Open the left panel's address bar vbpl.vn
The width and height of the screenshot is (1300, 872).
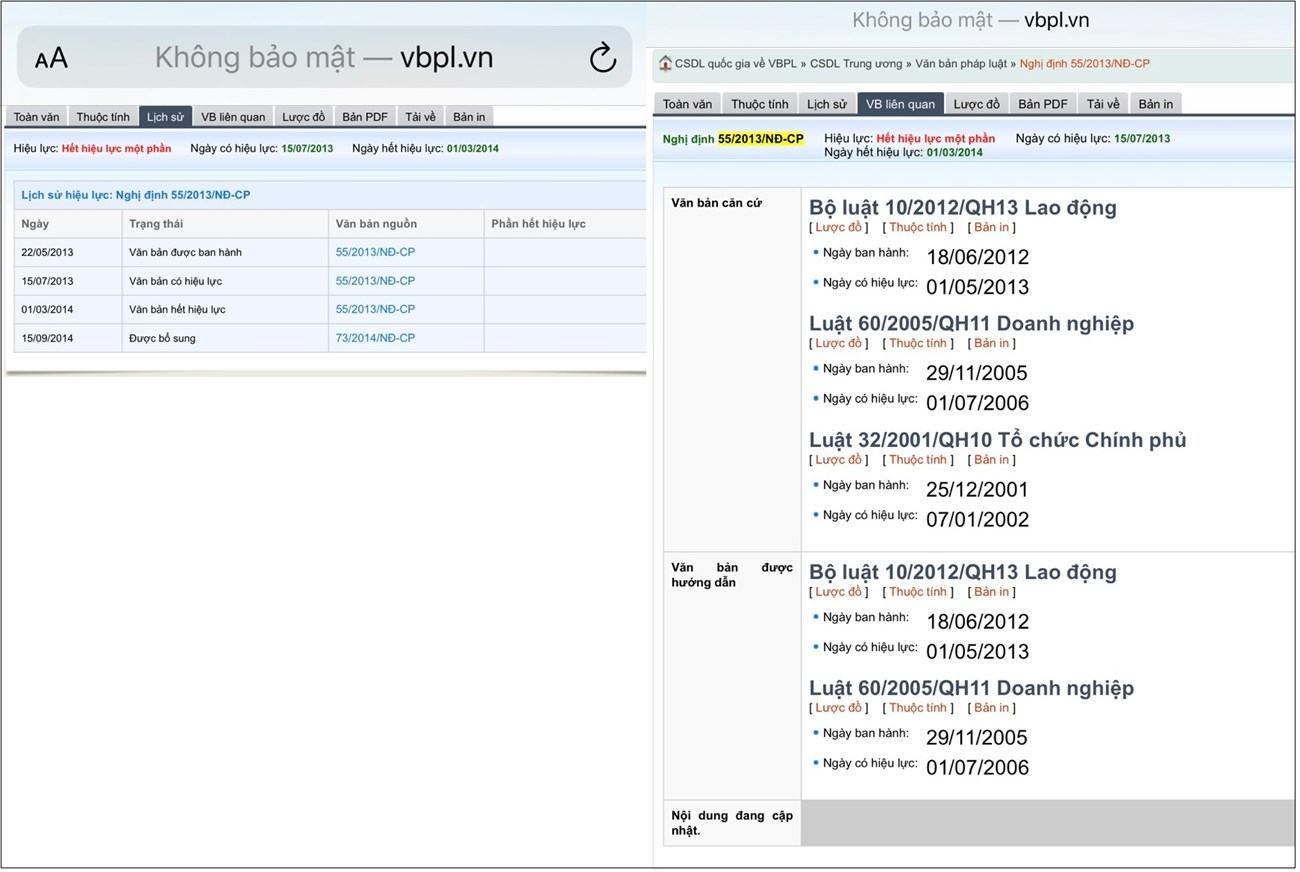(x=324, y=58)
